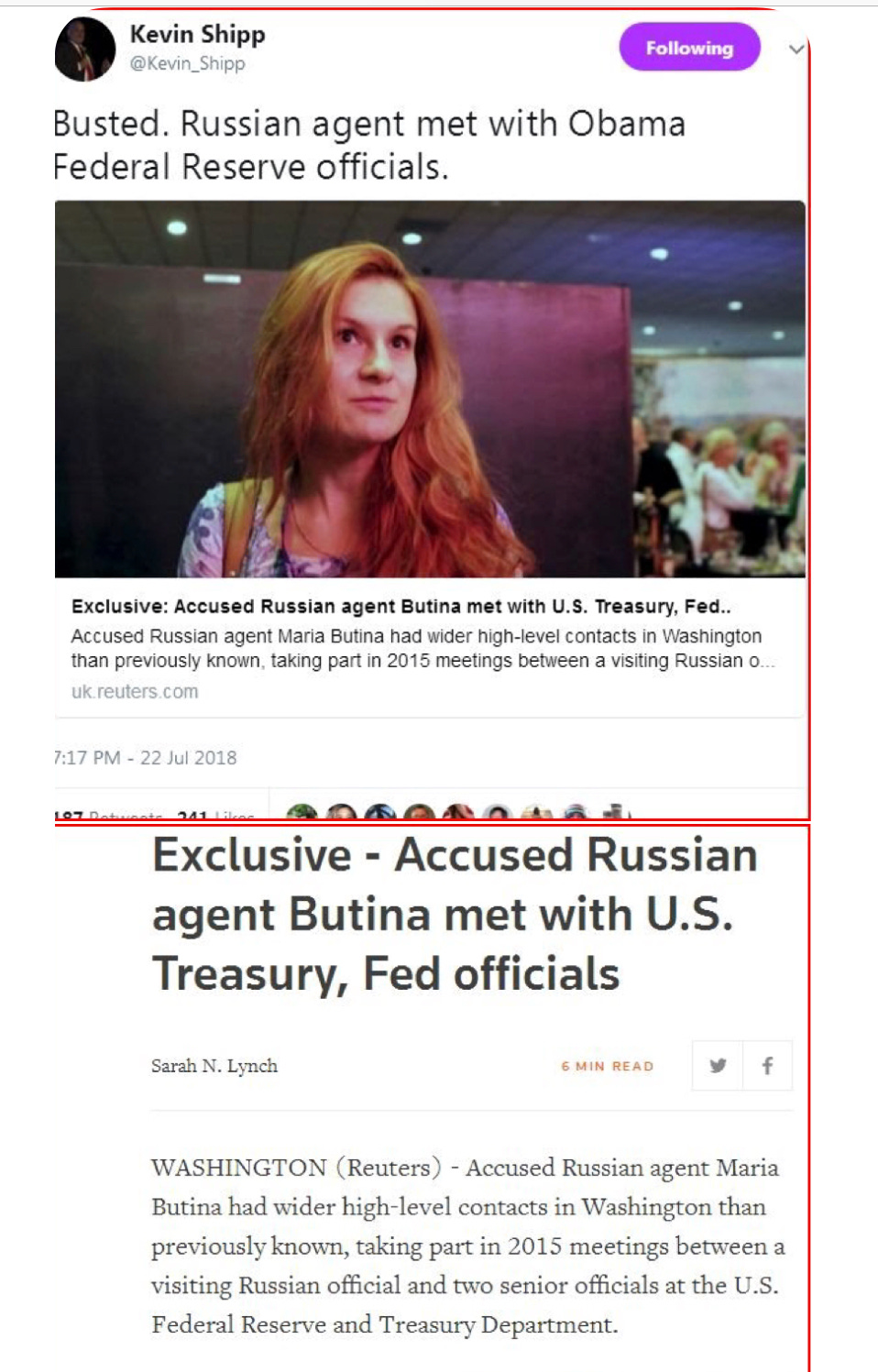Open Kevin Shipp's profile avatar
This screenshot has height=1372, width=878.
(85, 49)
